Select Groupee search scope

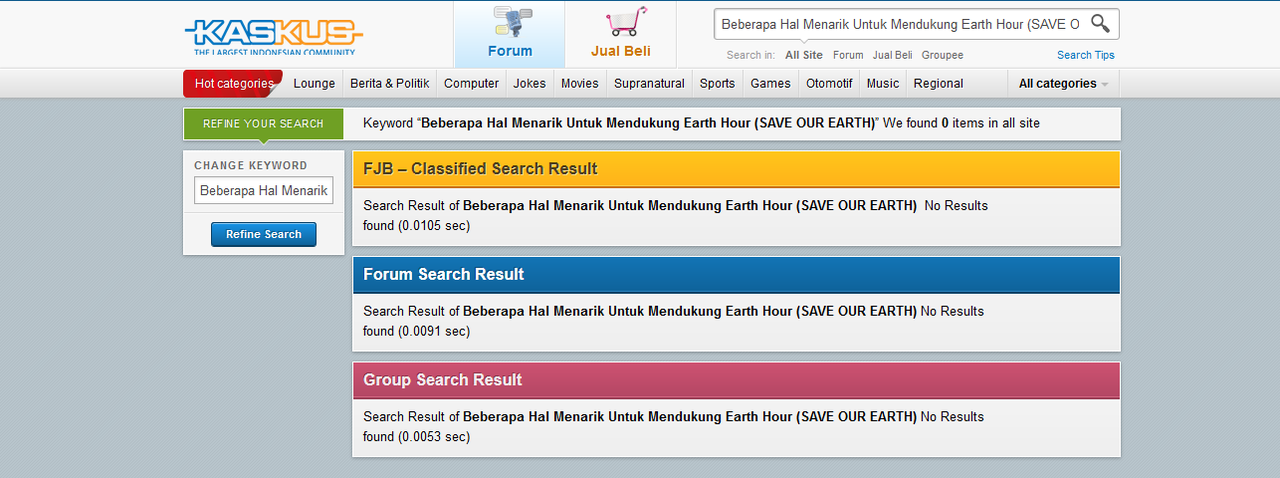[x=942, y=55]
